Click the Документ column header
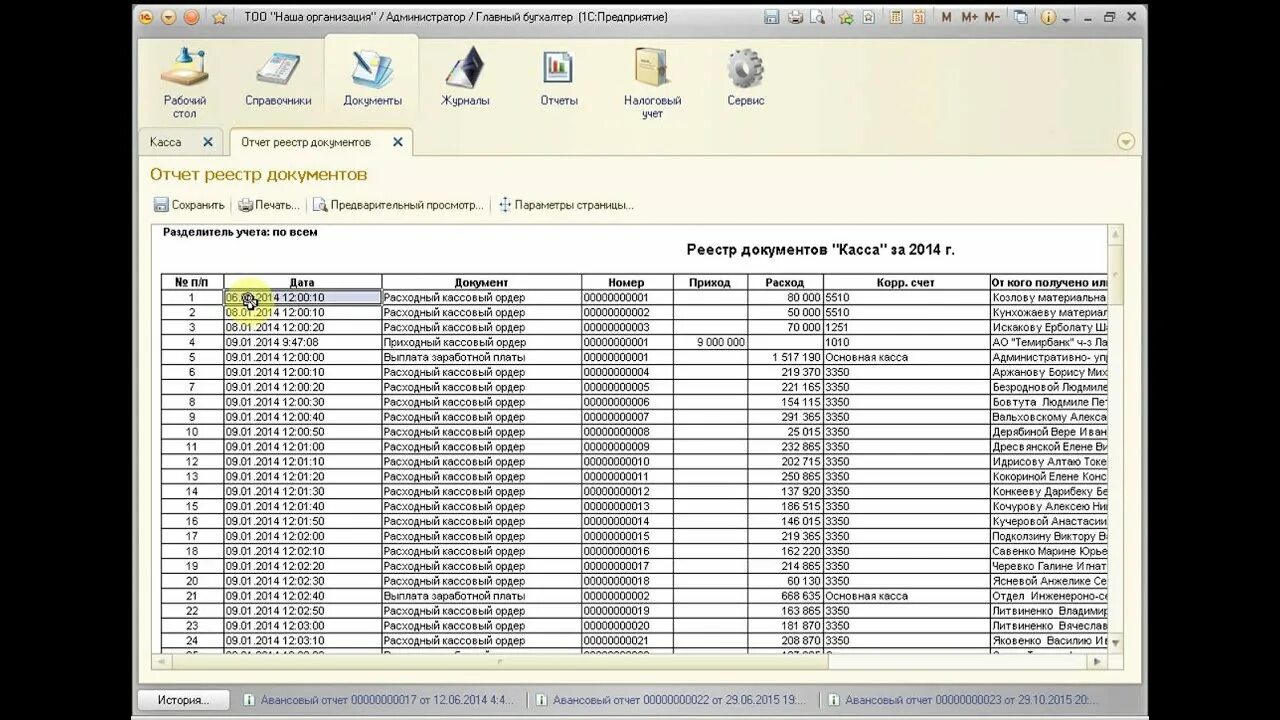 [481, 283]
